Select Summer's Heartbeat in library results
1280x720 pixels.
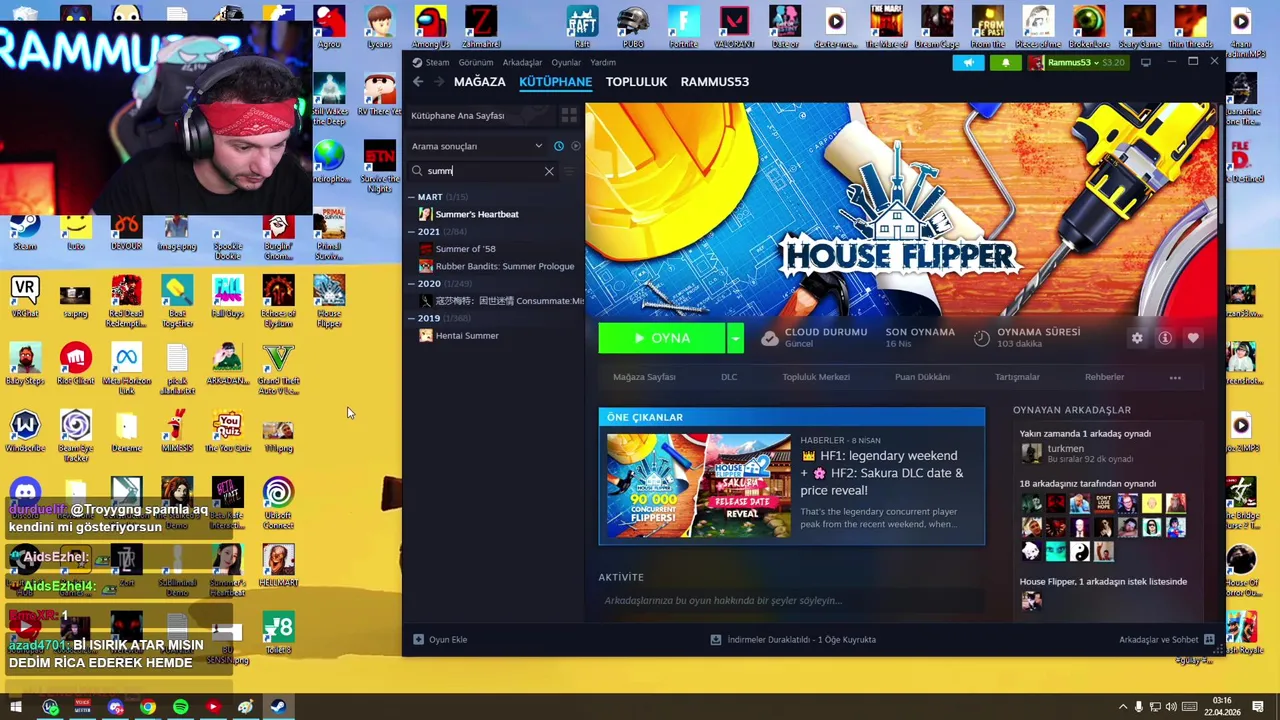[477, 214]
